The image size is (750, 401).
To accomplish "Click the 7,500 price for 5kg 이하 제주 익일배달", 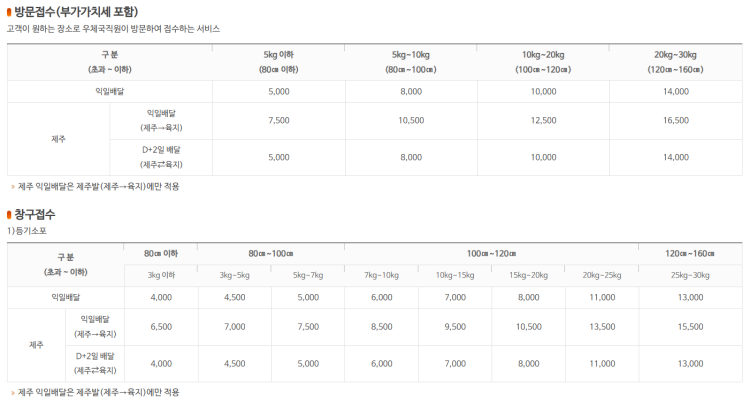I will pyautogui.click(x=278, y=121).
